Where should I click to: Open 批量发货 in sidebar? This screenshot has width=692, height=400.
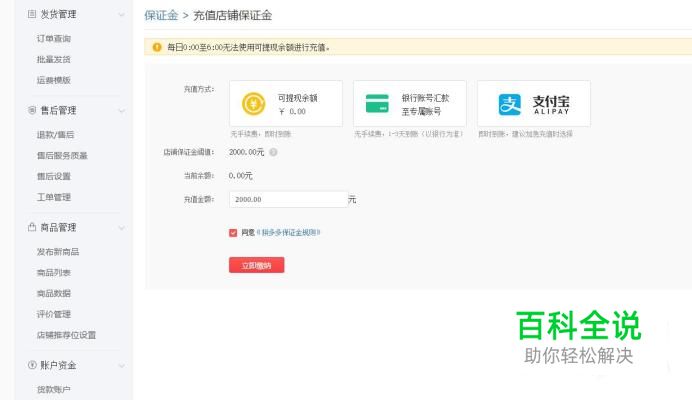(54, 59)
